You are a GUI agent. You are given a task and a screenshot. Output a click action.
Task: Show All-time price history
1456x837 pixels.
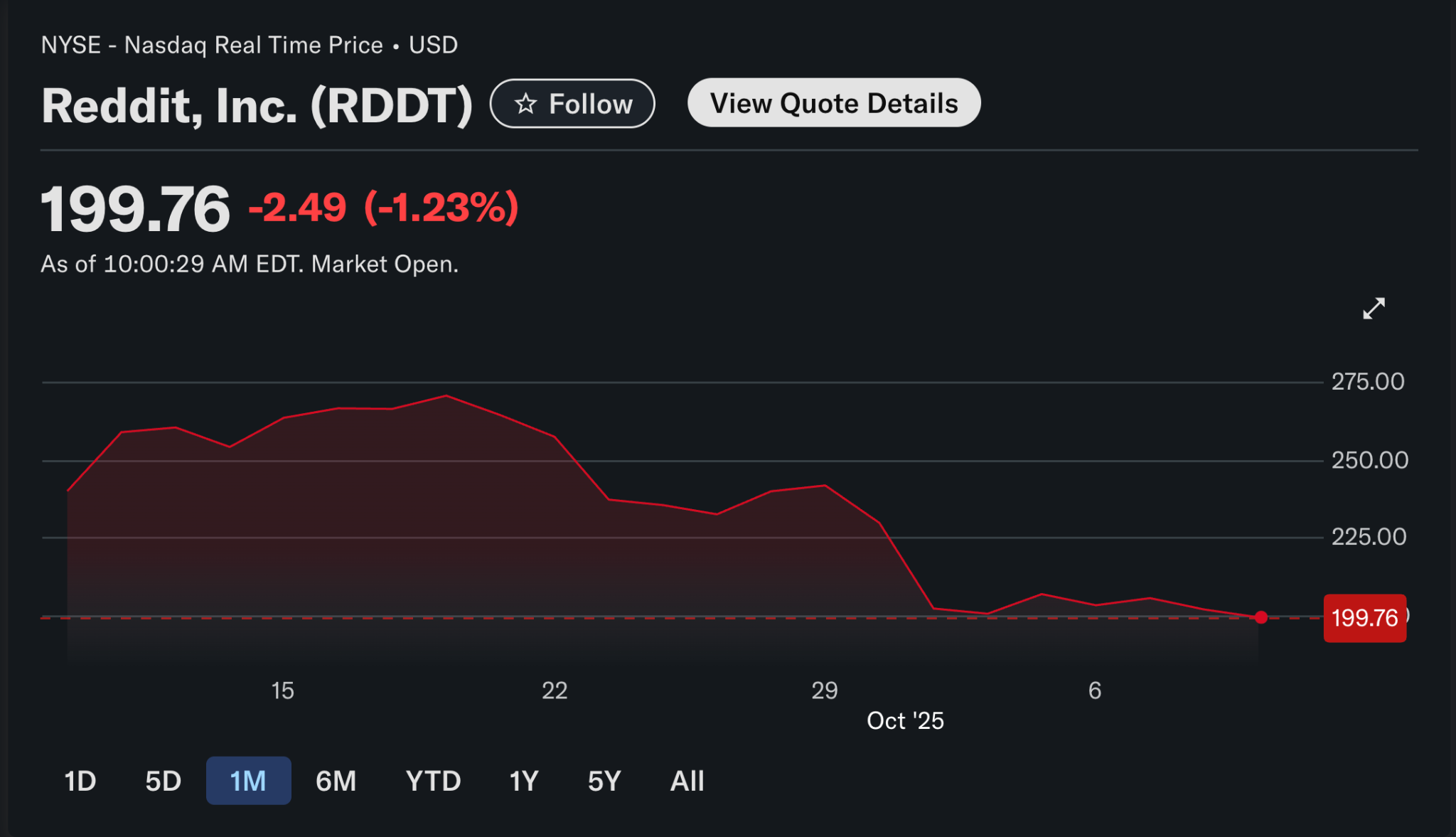click(x=687, y=781)
